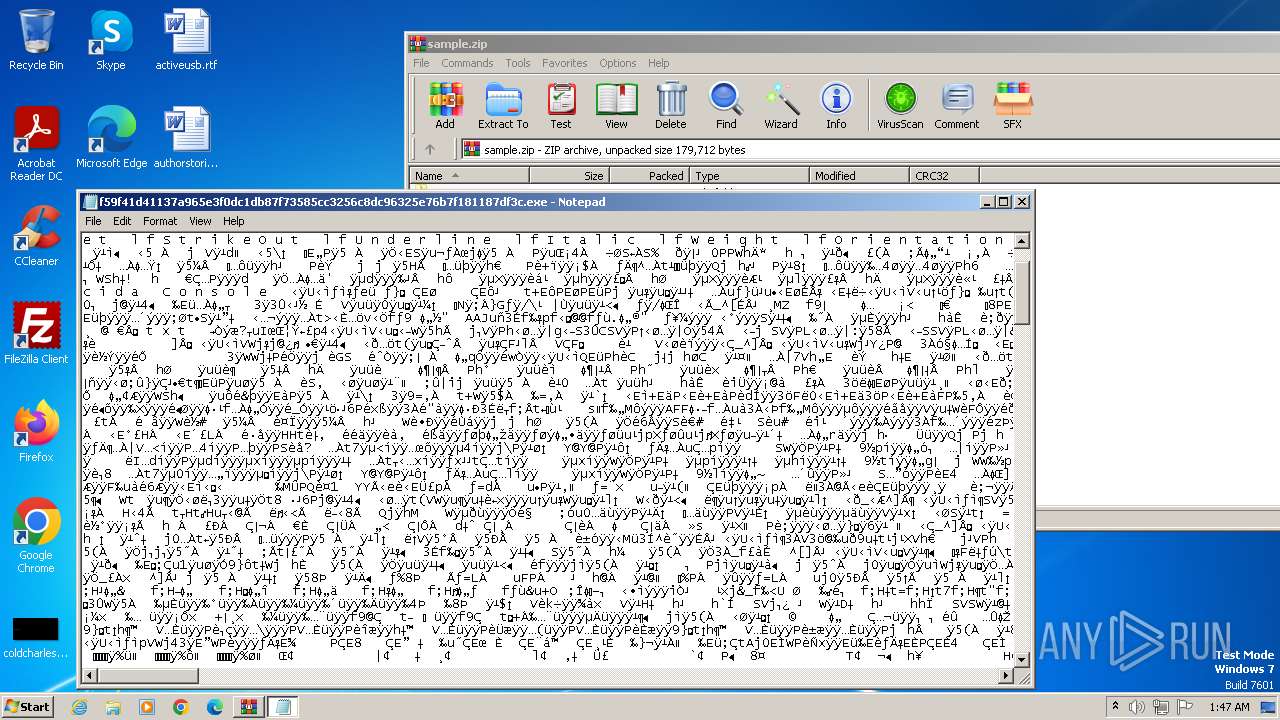This screenshot has width=1280, height=720.
Task: Sort WinRAR list by CRC32 column
Action: tap(944, 176)
